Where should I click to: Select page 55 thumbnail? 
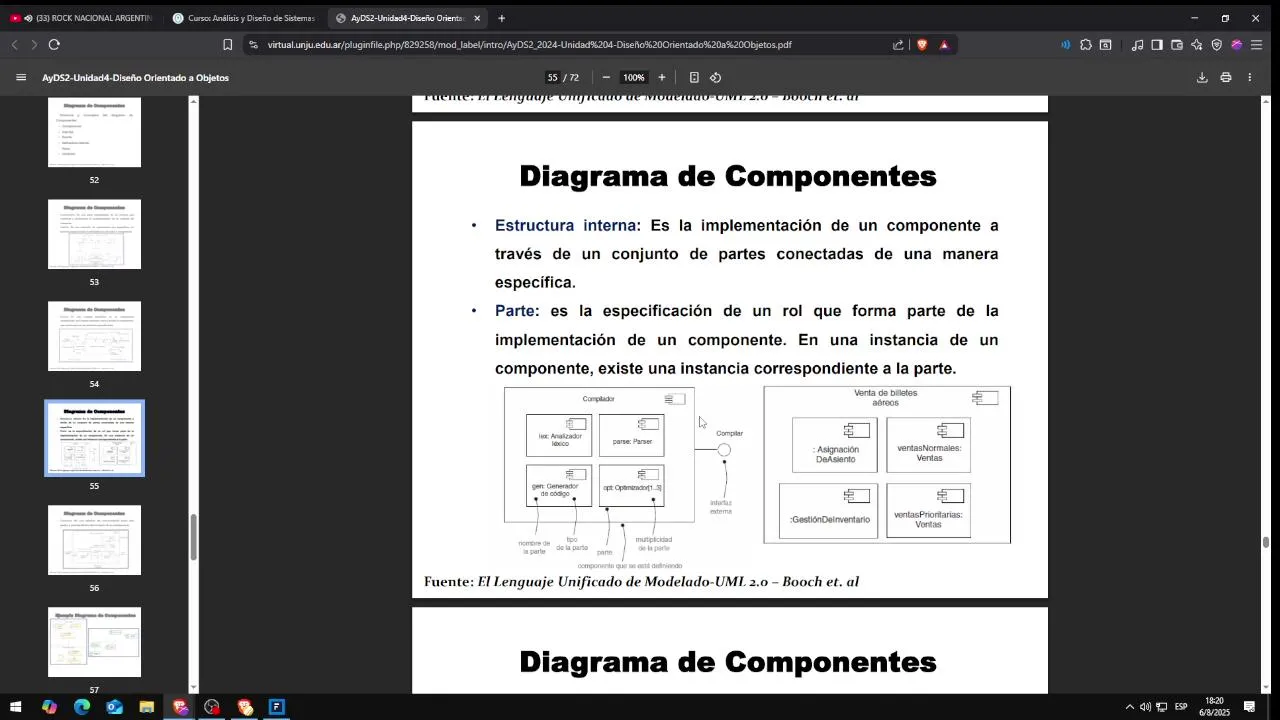pos(94,438)
